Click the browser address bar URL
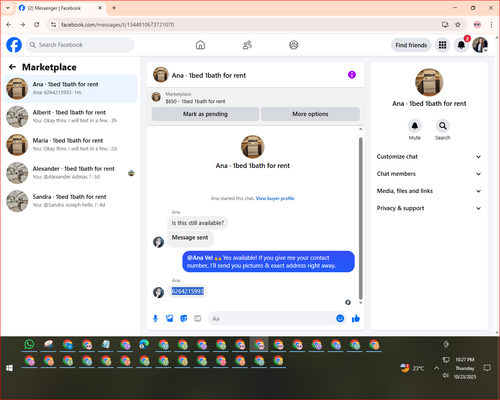Screen dimensions: 500x400 (x=117, y=25)
